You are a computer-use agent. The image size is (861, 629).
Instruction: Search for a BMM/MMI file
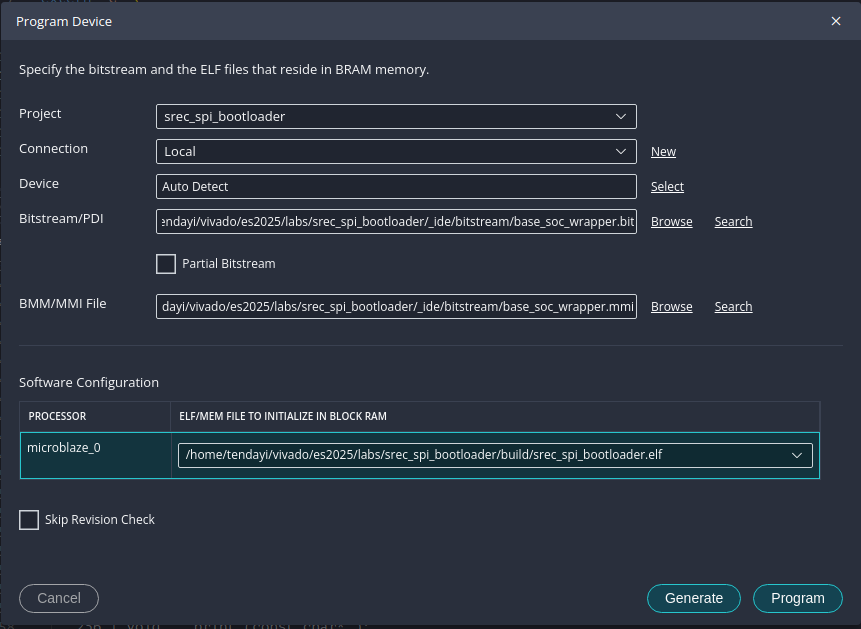coord(733,307)
